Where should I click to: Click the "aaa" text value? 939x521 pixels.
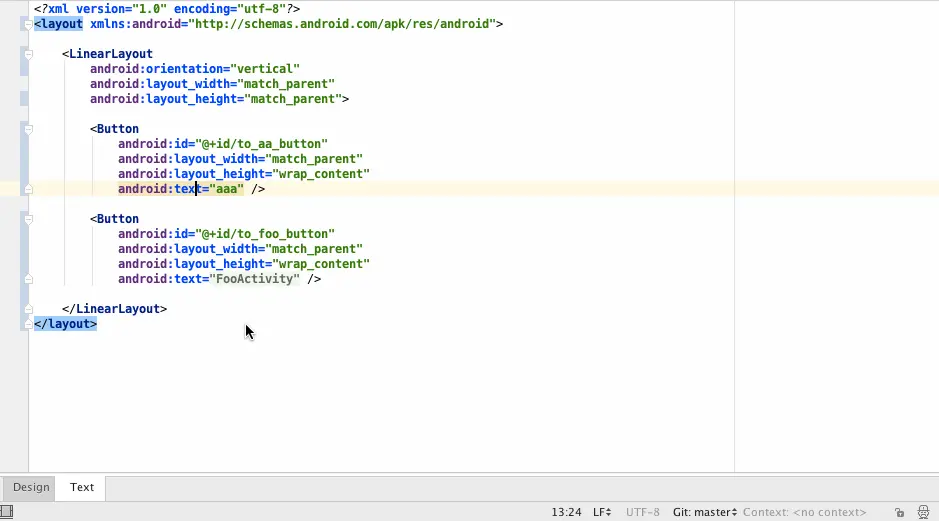(x=226, y=189)
